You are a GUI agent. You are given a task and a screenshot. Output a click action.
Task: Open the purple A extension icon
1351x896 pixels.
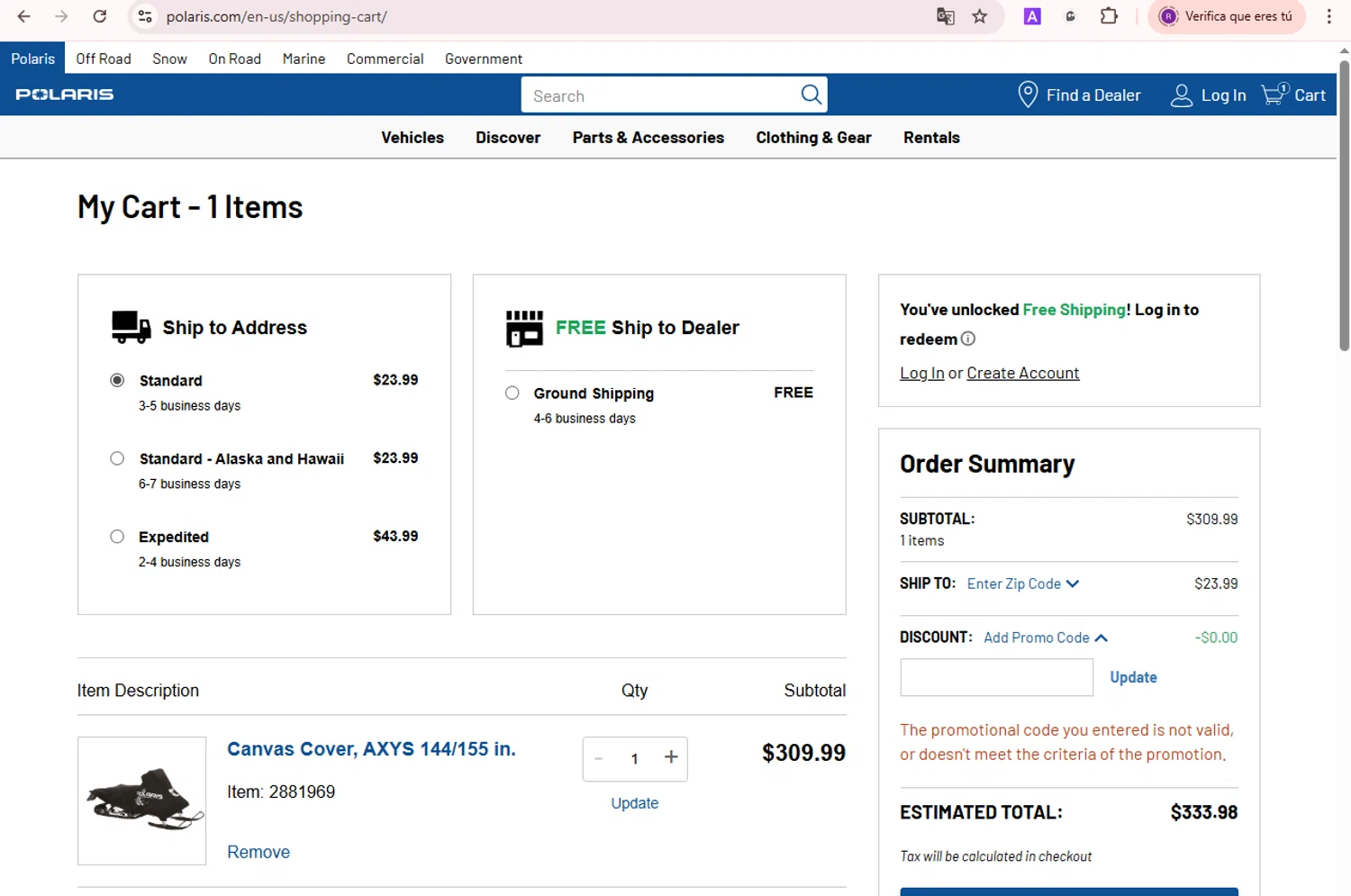pyautogui.click(x=1032, y=16)
